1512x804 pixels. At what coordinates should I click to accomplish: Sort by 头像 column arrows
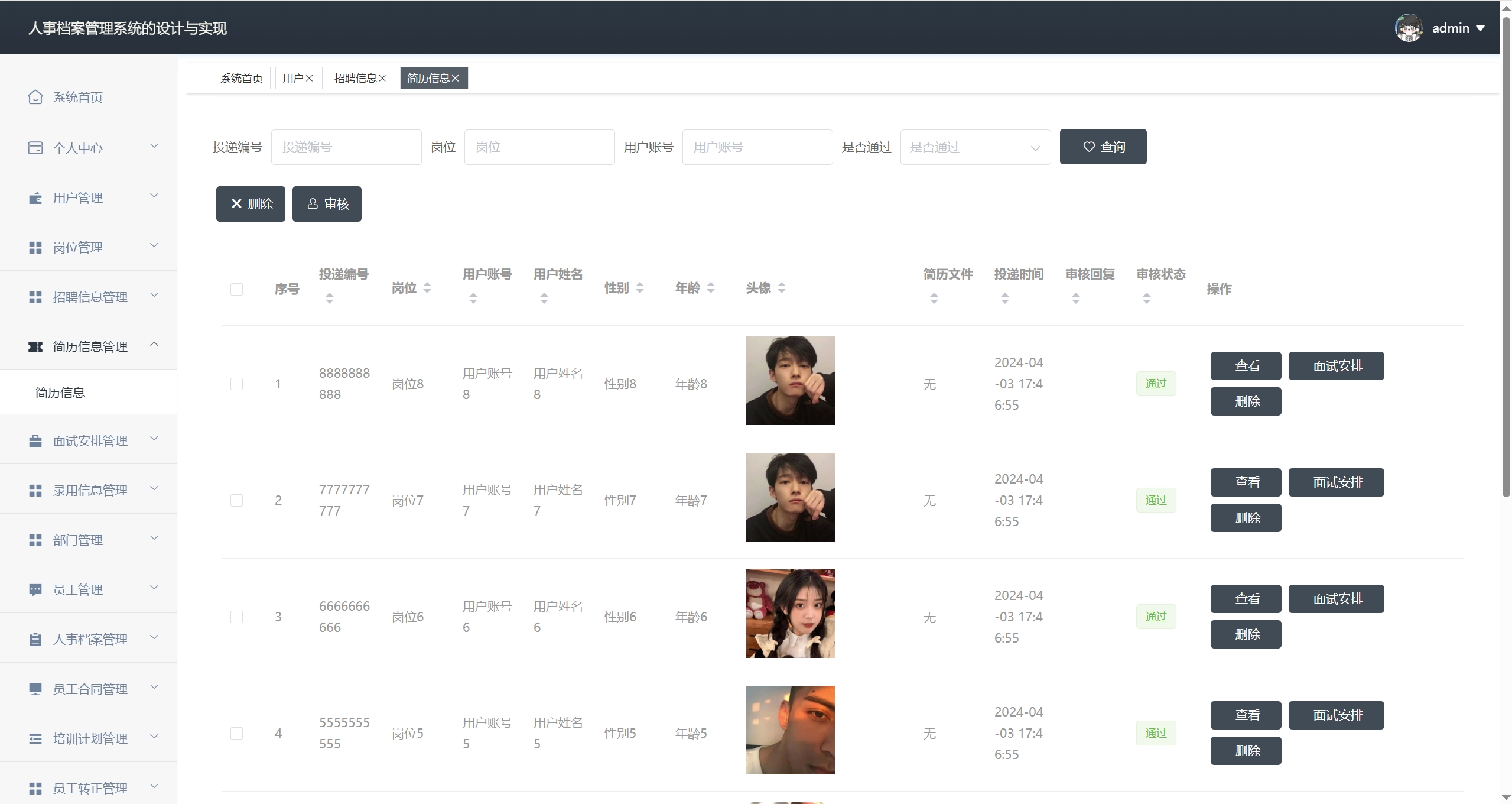tap(782, 288)
